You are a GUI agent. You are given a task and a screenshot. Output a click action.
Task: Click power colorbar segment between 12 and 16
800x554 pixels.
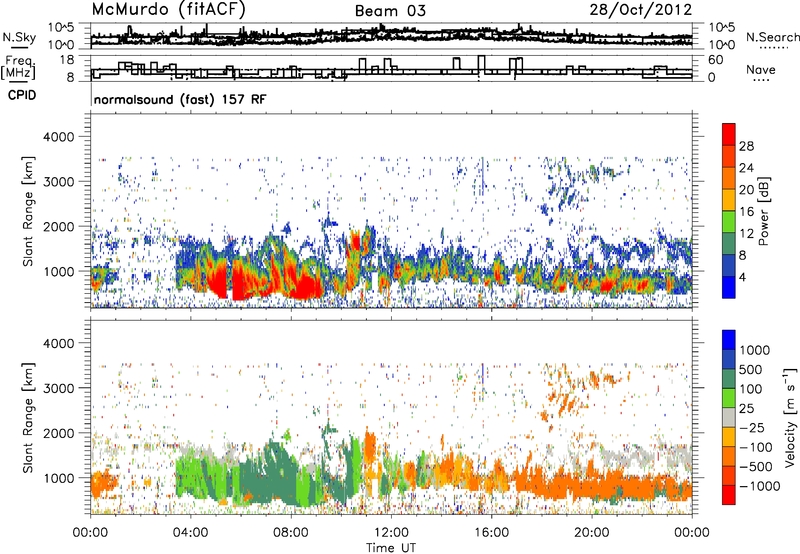[x=729, y=222]
